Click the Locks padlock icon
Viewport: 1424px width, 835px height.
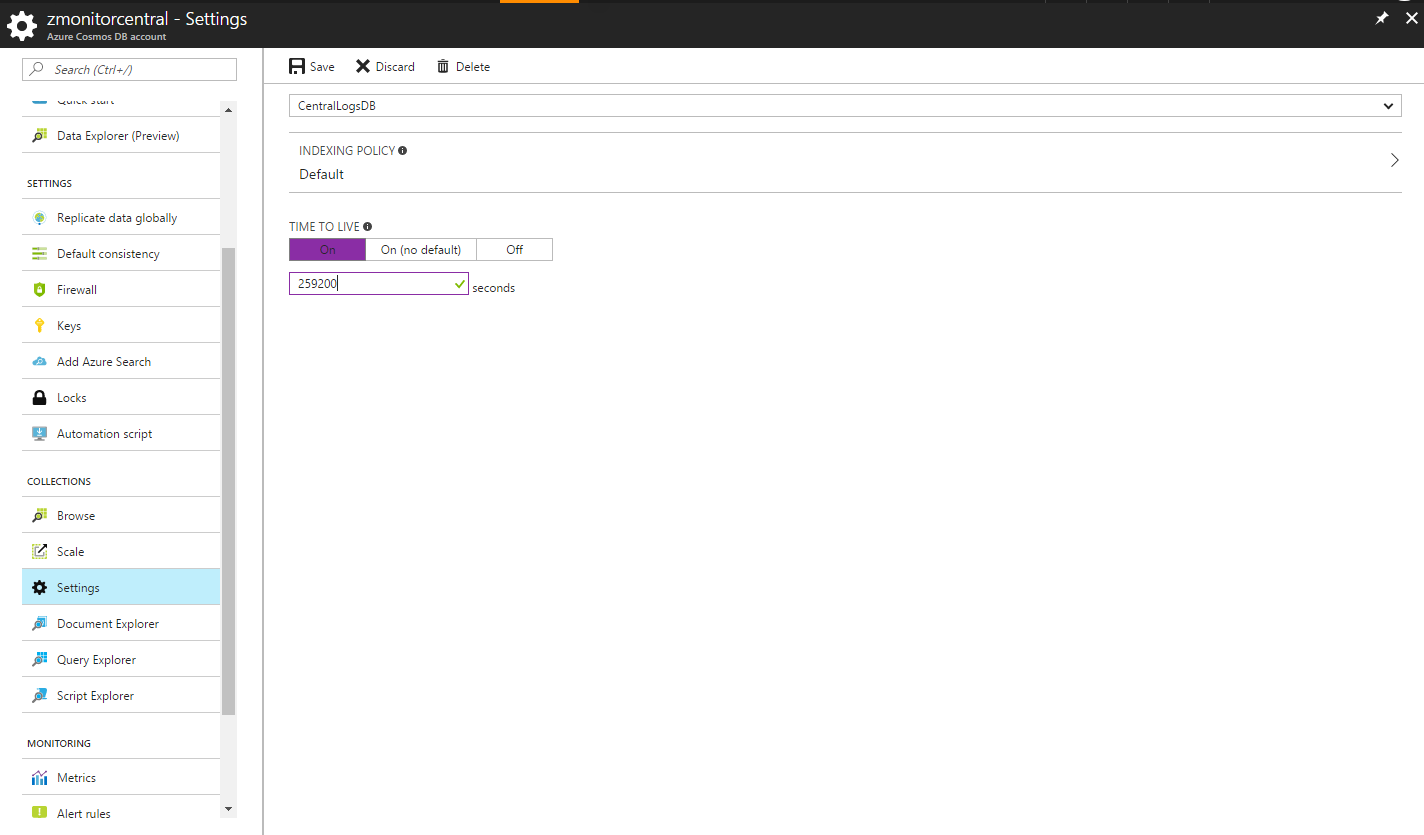tap(40, 398)
